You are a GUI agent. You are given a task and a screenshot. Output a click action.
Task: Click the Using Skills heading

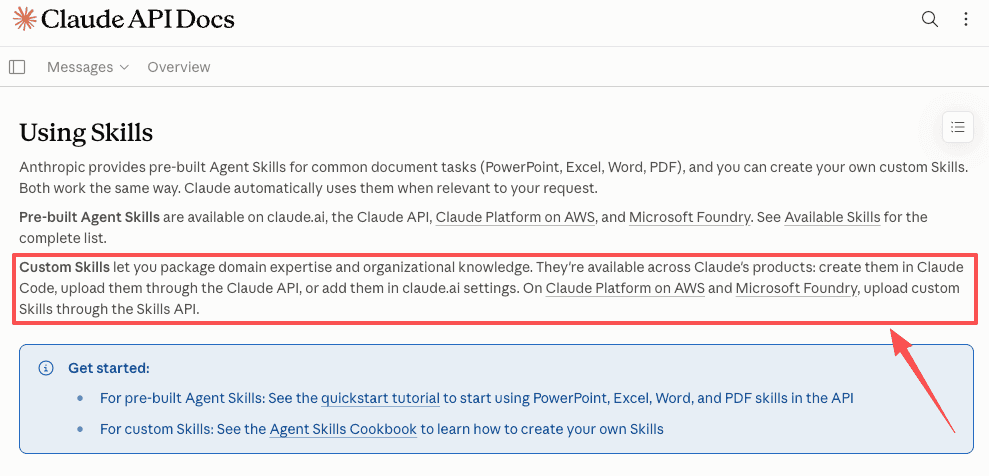86,133
